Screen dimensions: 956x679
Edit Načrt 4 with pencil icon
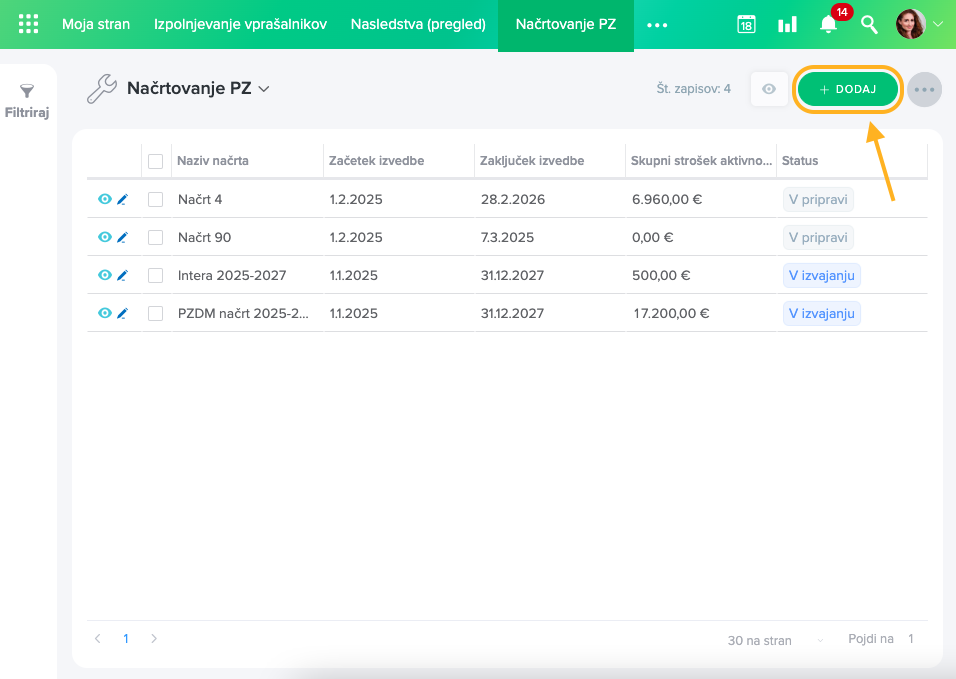click(122, 199)
